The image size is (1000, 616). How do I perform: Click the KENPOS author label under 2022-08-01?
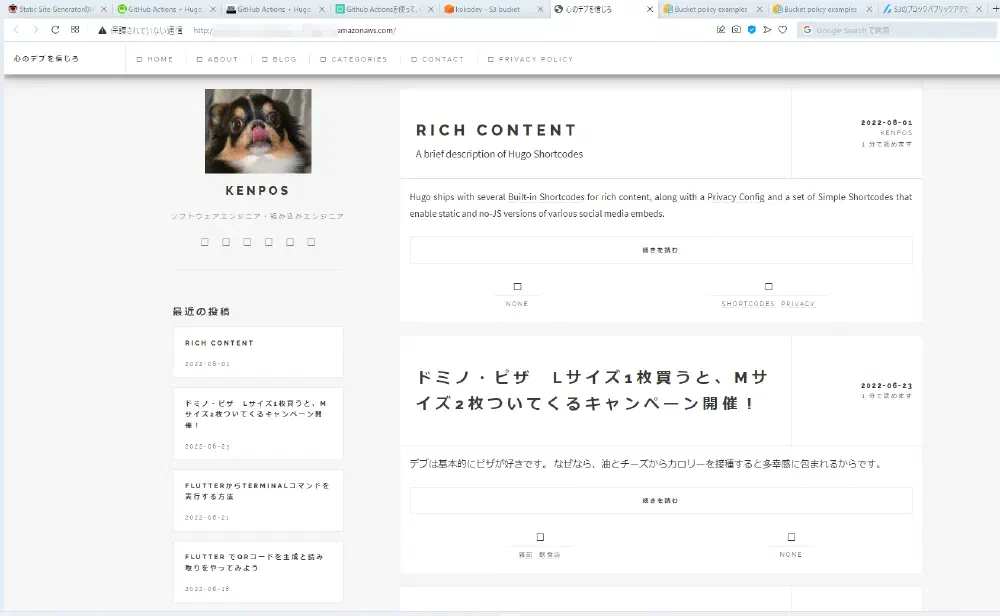click(x=896, y=133)
